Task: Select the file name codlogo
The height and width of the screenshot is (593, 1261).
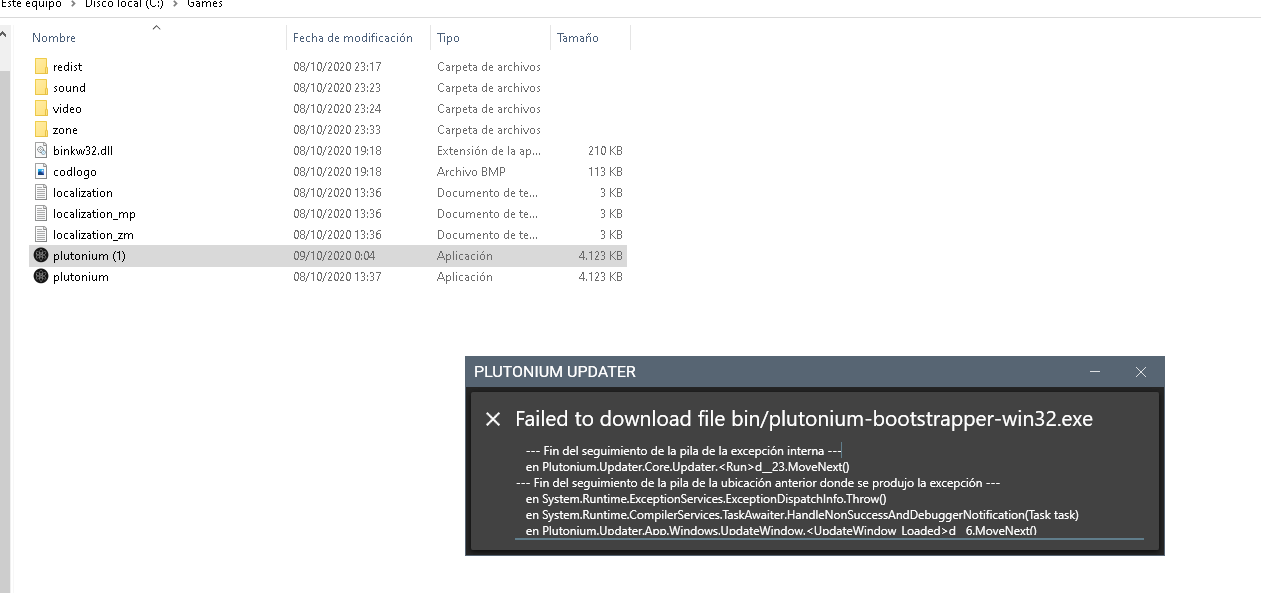Action: (x=75, y=172)
